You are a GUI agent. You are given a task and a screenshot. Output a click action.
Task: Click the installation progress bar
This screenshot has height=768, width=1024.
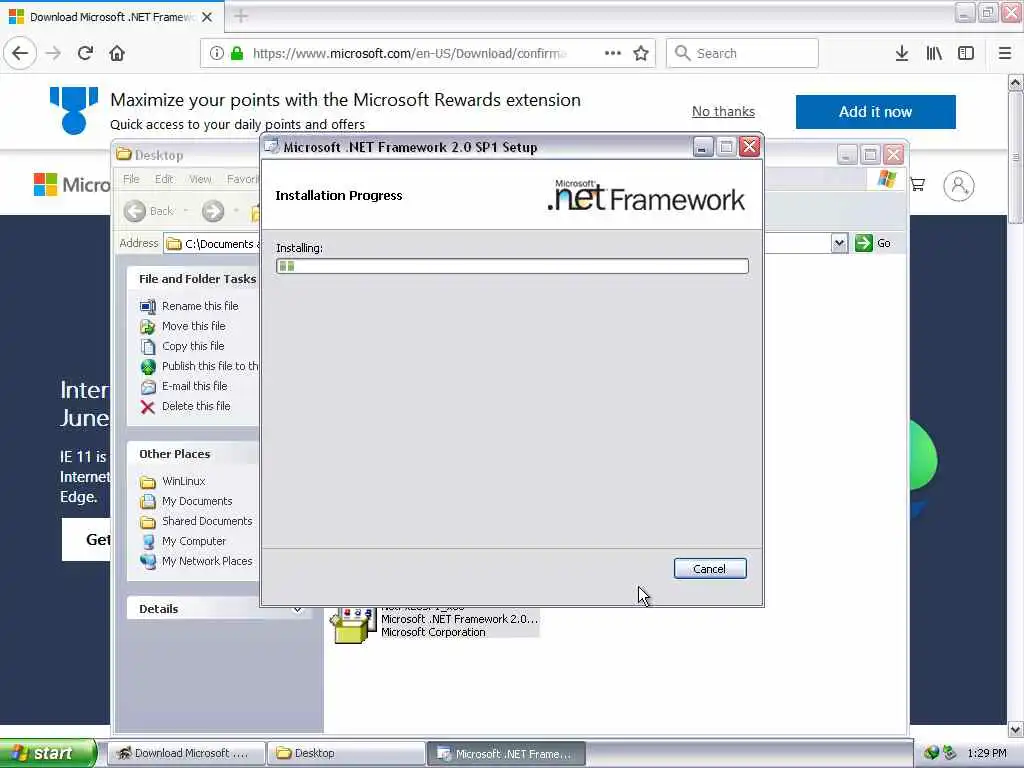tap(512, 266)
